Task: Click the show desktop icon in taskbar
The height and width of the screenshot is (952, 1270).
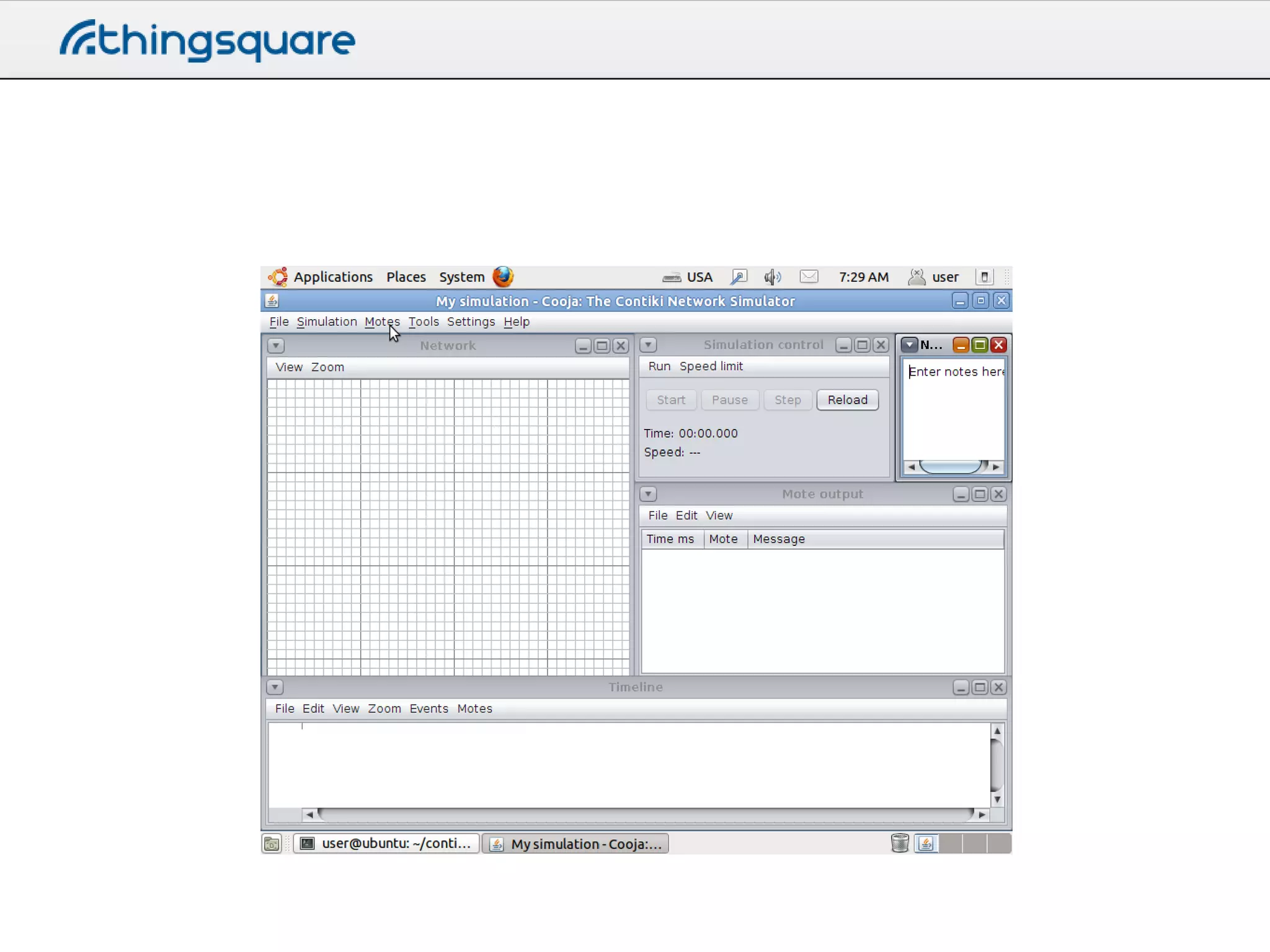Action: [272, 844]
